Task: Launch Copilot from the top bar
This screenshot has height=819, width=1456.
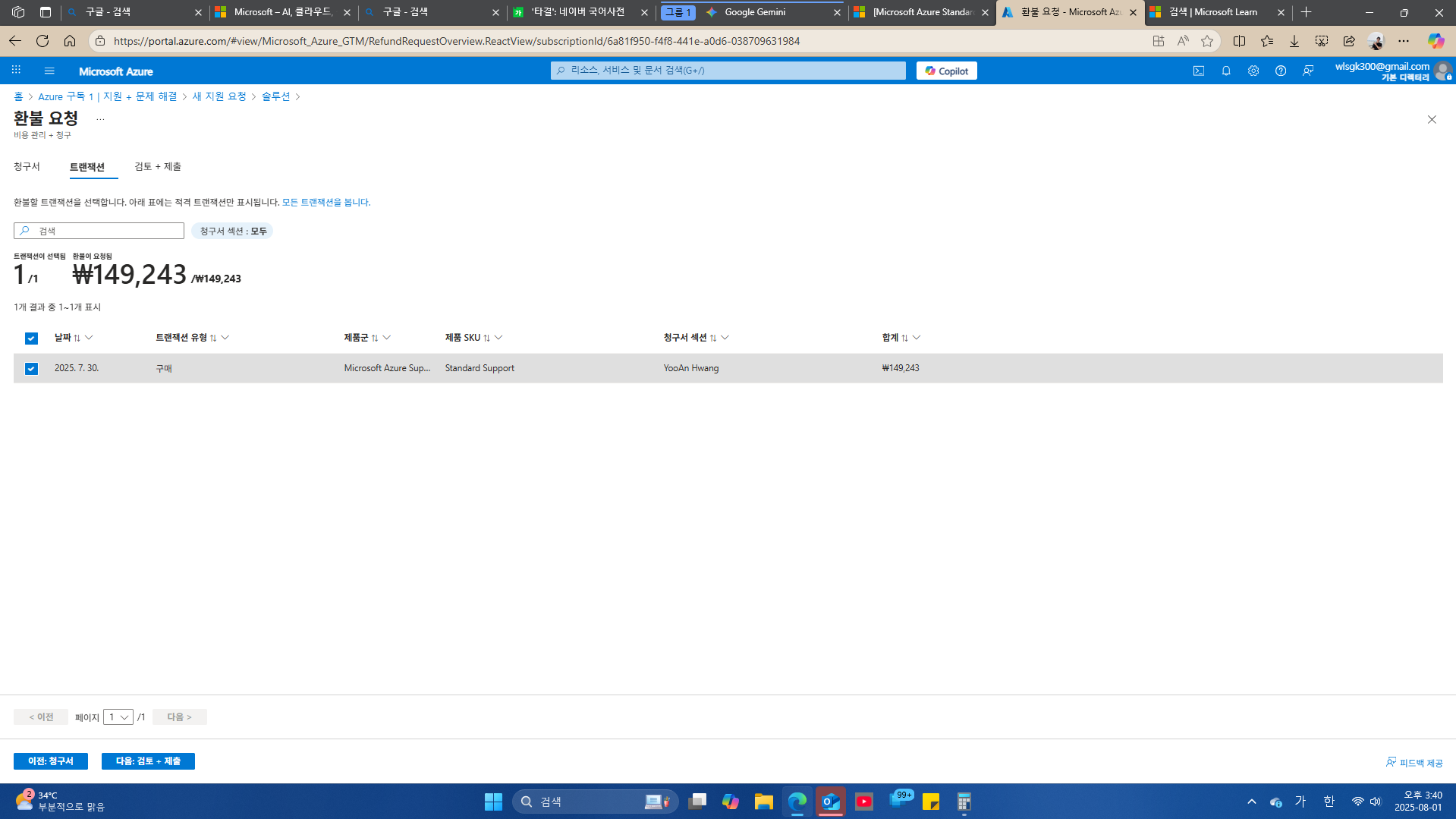Action: click(945, 70)
